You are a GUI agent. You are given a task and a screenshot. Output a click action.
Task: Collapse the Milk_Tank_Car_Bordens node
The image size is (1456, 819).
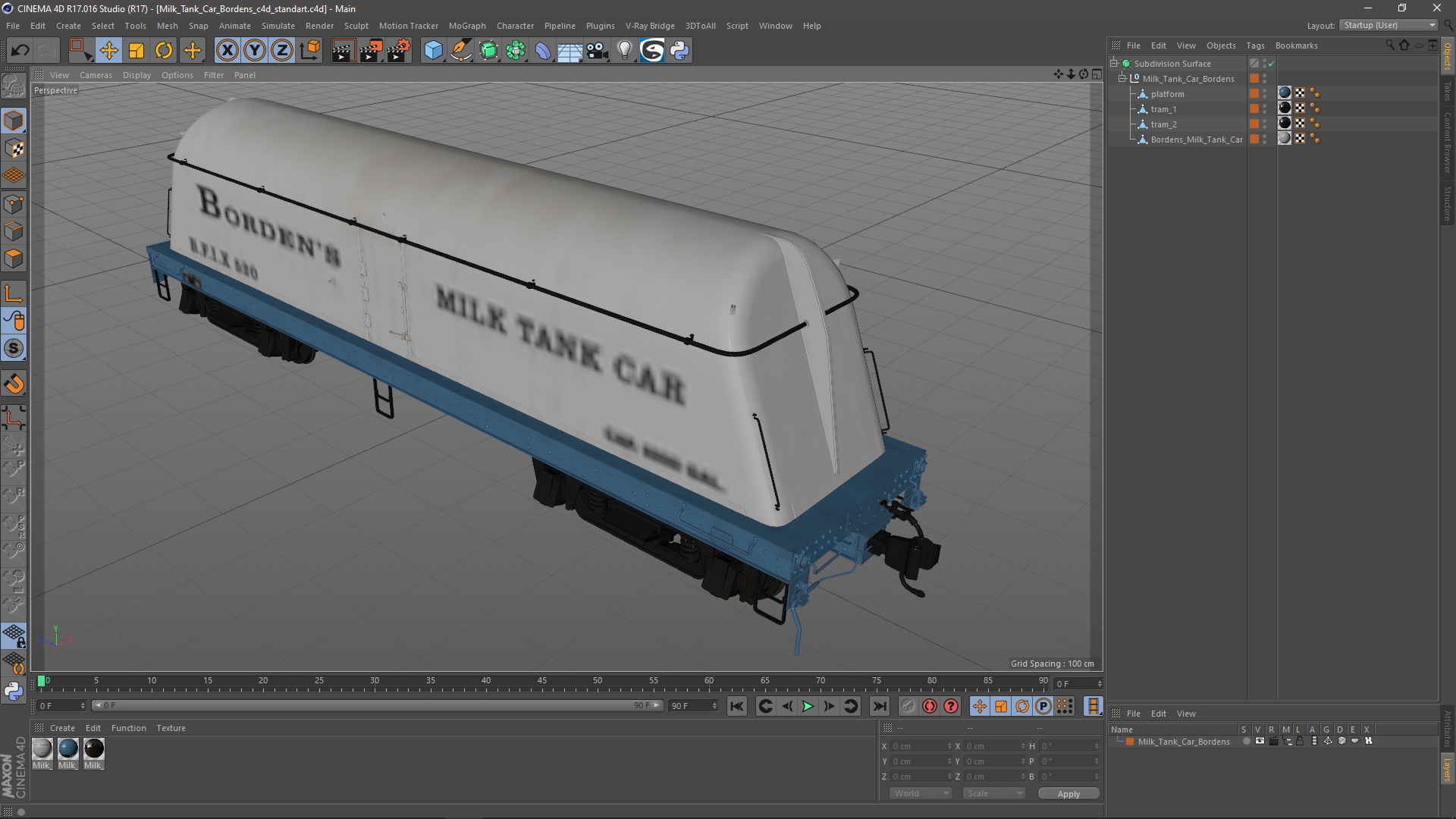click(1122, 78)
